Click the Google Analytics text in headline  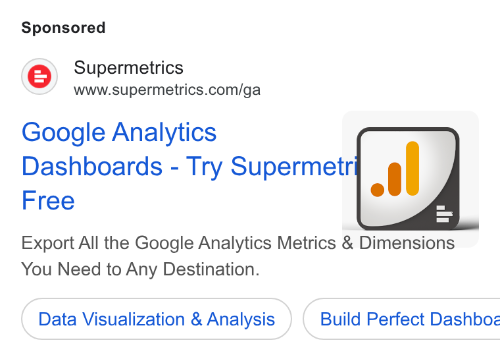tap(119, 133)
